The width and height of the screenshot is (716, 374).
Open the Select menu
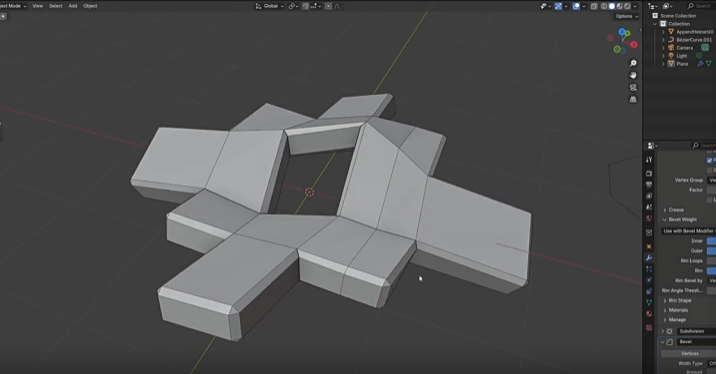56,6
